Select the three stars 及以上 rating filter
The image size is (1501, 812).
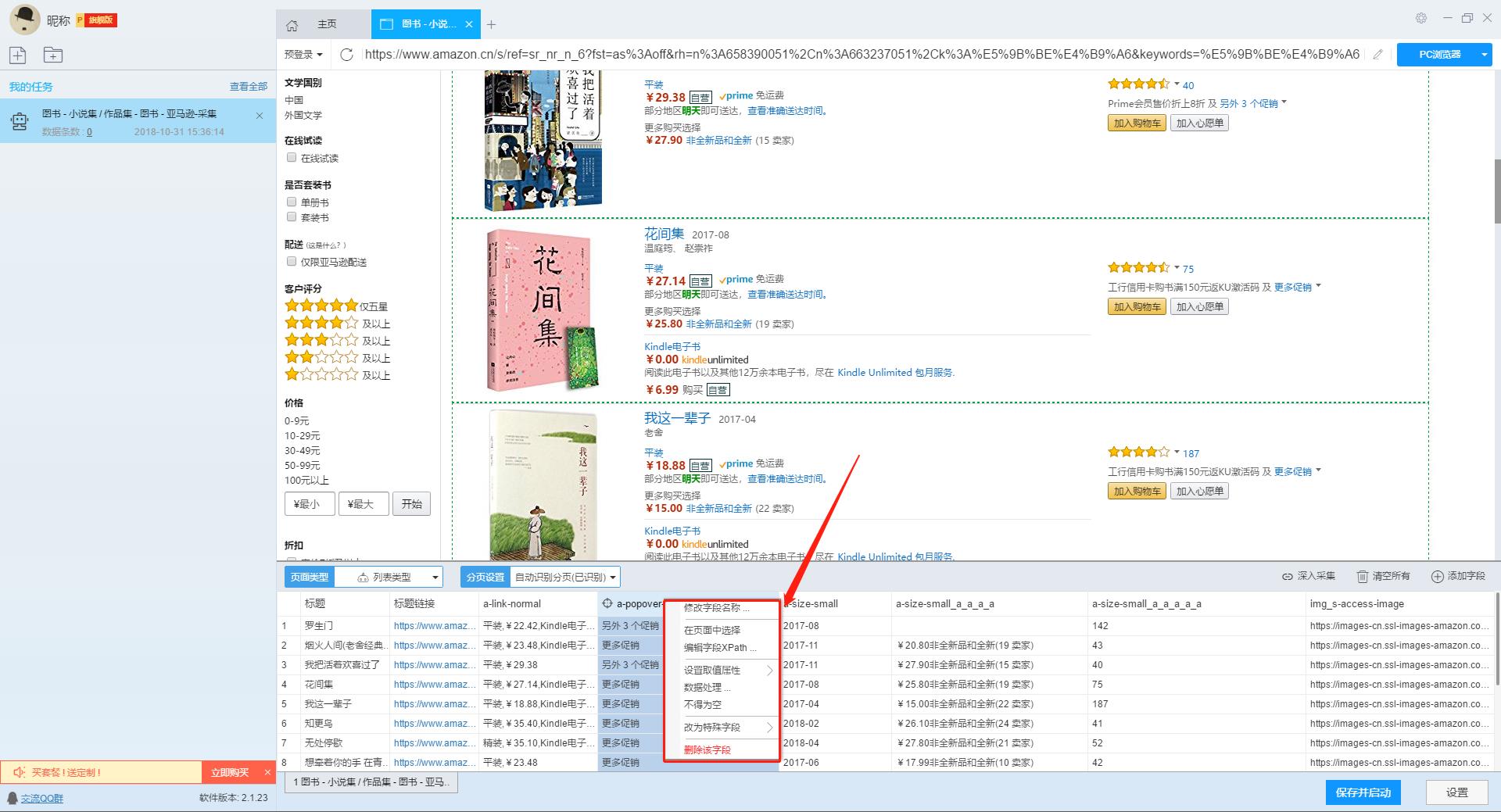click(x=321, y=340)
